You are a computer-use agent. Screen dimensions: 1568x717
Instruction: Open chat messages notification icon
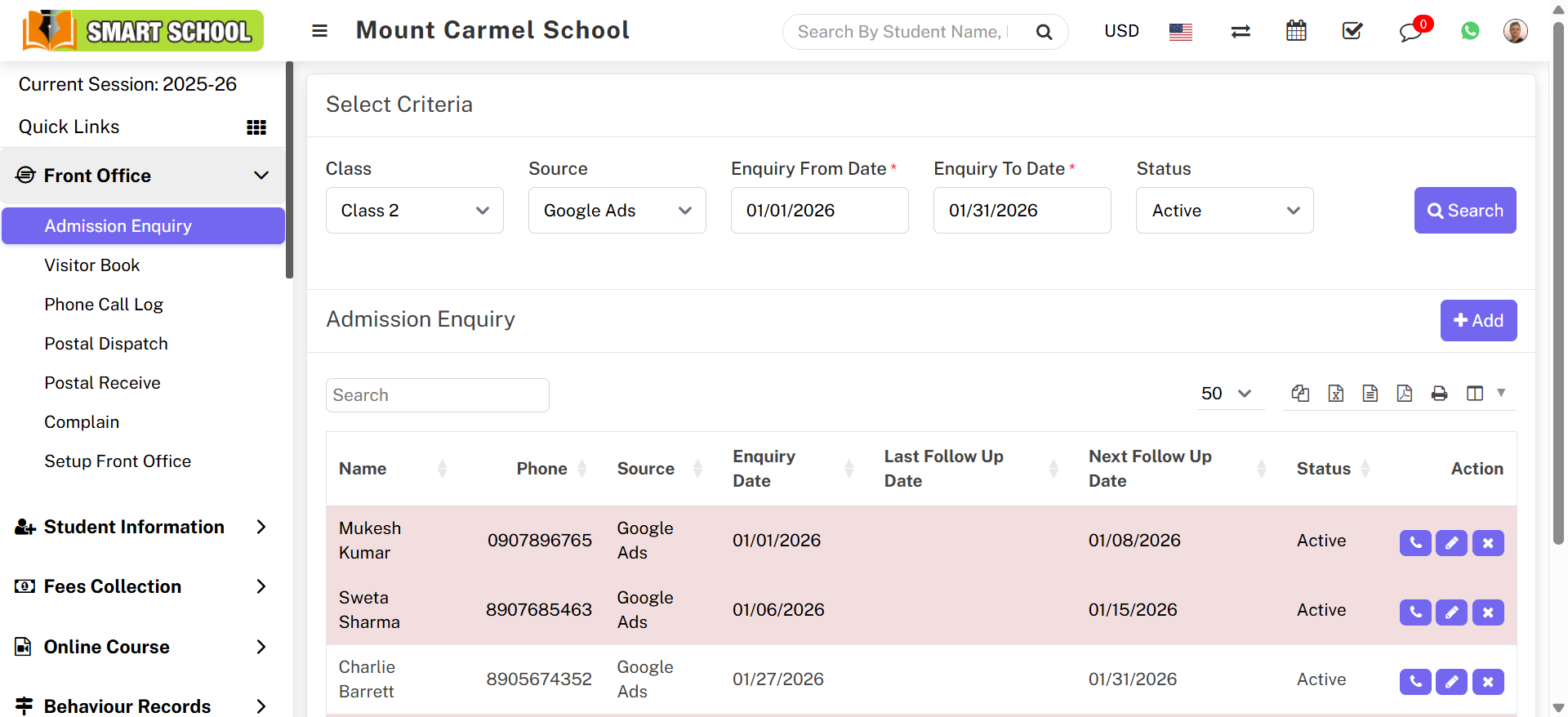click(1410, 32)
